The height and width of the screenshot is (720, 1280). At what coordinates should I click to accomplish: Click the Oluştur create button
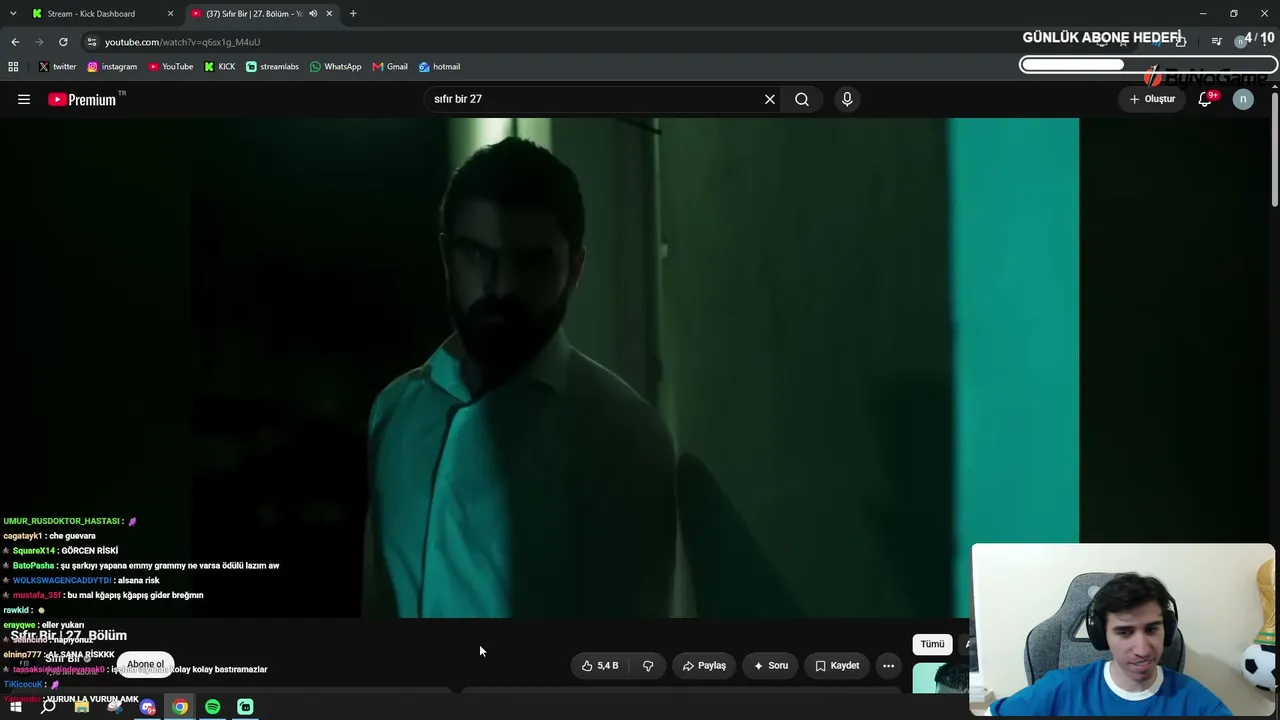pyautogui.click(x=1152, y=99)
